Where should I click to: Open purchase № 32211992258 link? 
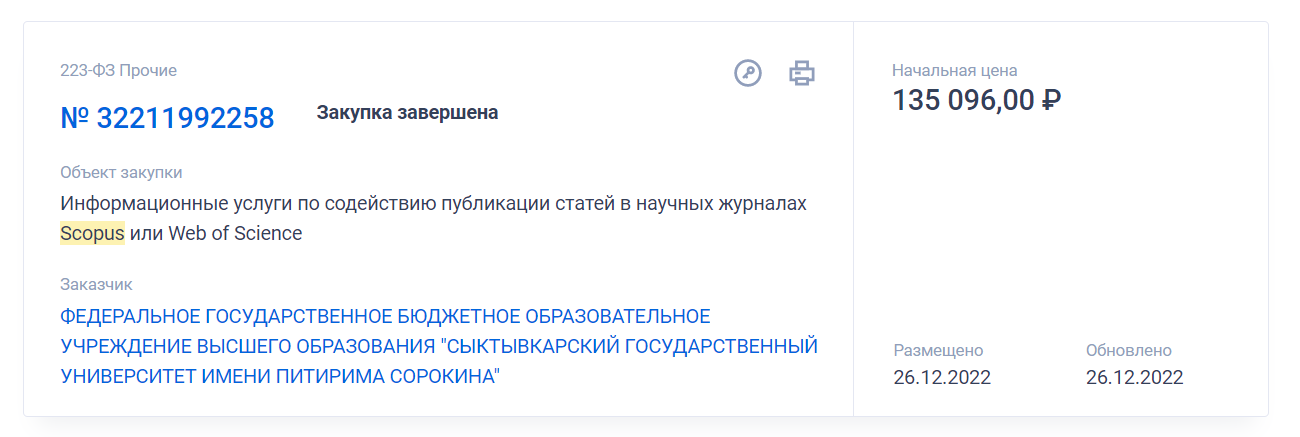[x=167, y=118]
